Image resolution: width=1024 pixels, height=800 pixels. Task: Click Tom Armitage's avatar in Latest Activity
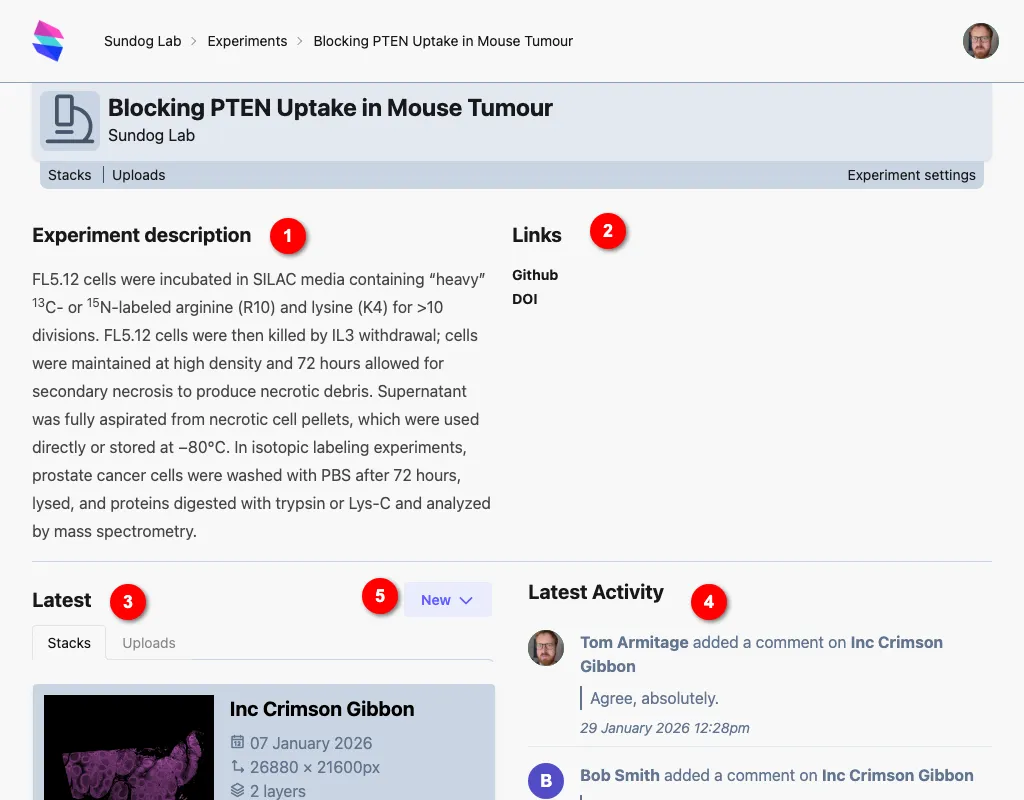(x=546, y=648)
